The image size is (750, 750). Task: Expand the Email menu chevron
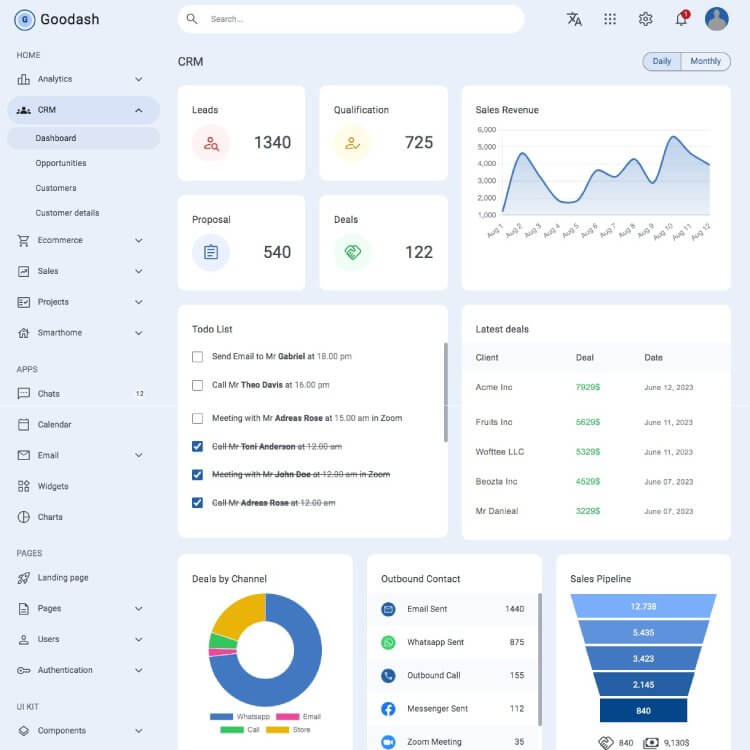point(139,455)
